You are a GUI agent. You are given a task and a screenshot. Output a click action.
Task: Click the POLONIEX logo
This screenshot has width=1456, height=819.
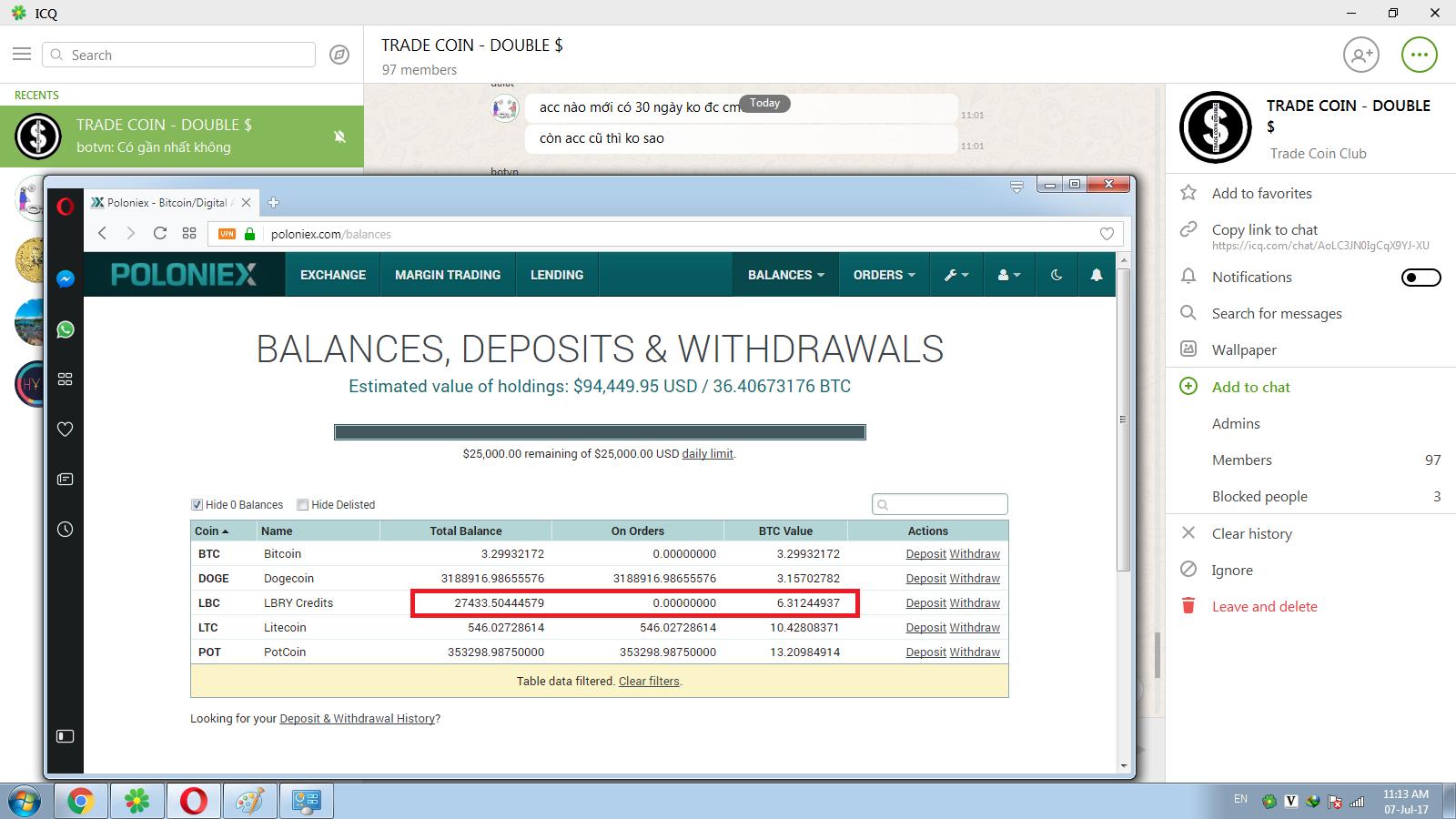pyautogui.click(x=184, y=275)
